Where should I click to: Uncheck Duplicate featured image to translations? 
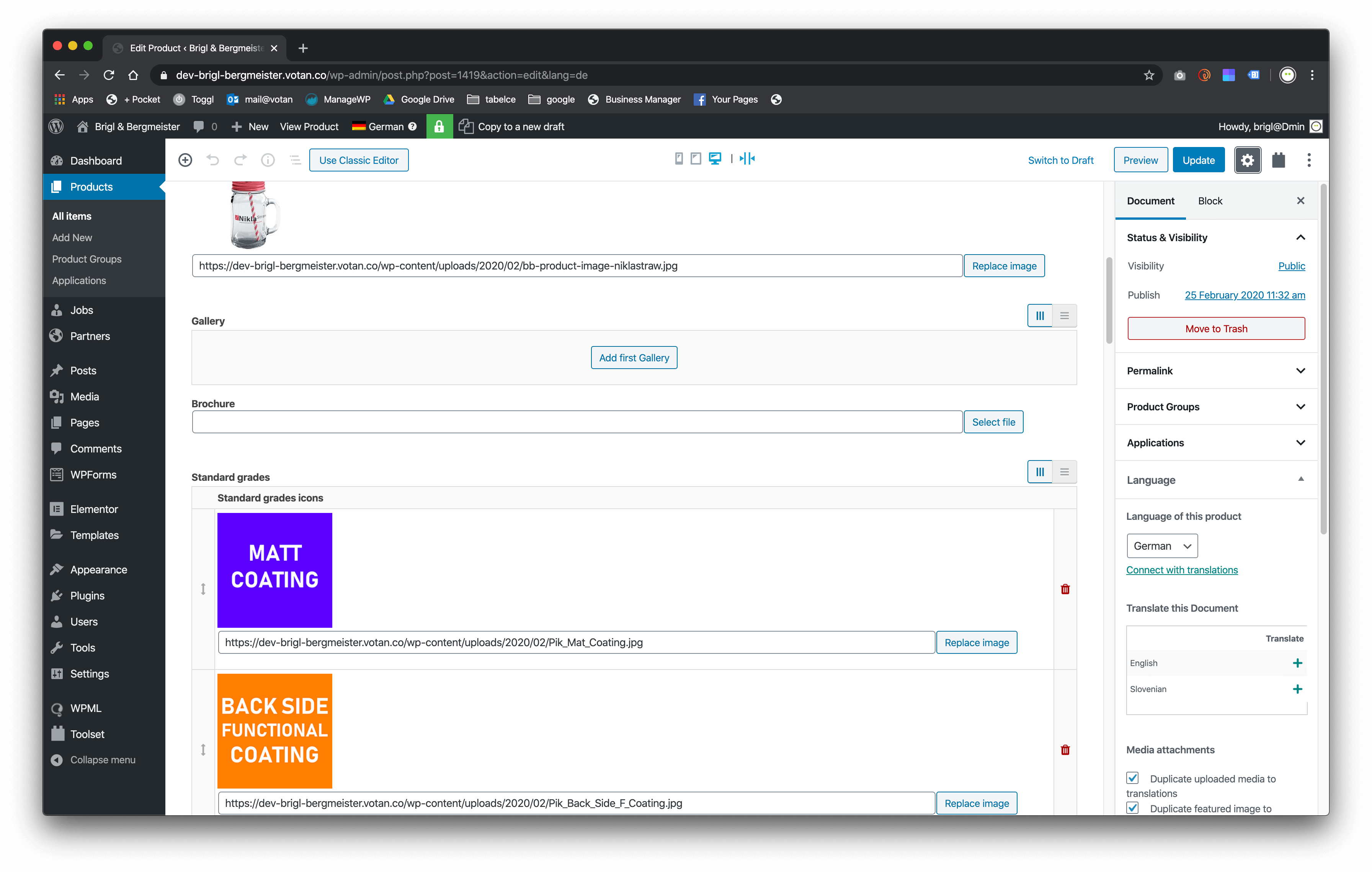point(1132,808)
